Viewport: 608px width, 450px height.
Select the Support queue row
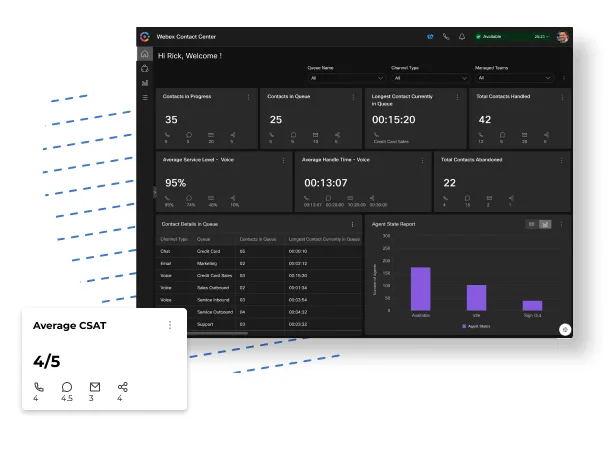[275, 324]
